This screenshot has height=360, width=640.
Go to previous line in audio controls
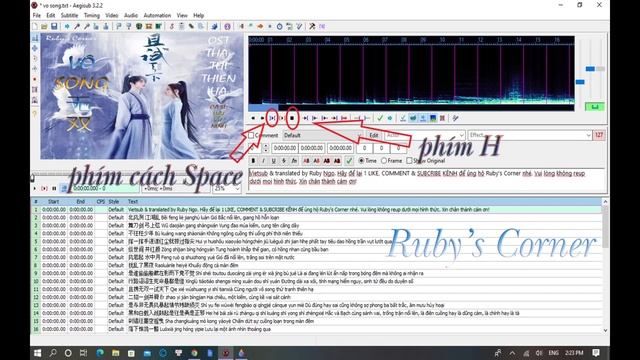click(x=253, y=118)
